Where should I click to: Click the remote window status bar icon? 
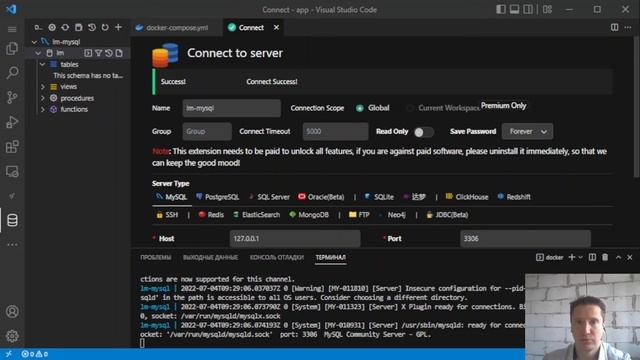tap(9, 354)
